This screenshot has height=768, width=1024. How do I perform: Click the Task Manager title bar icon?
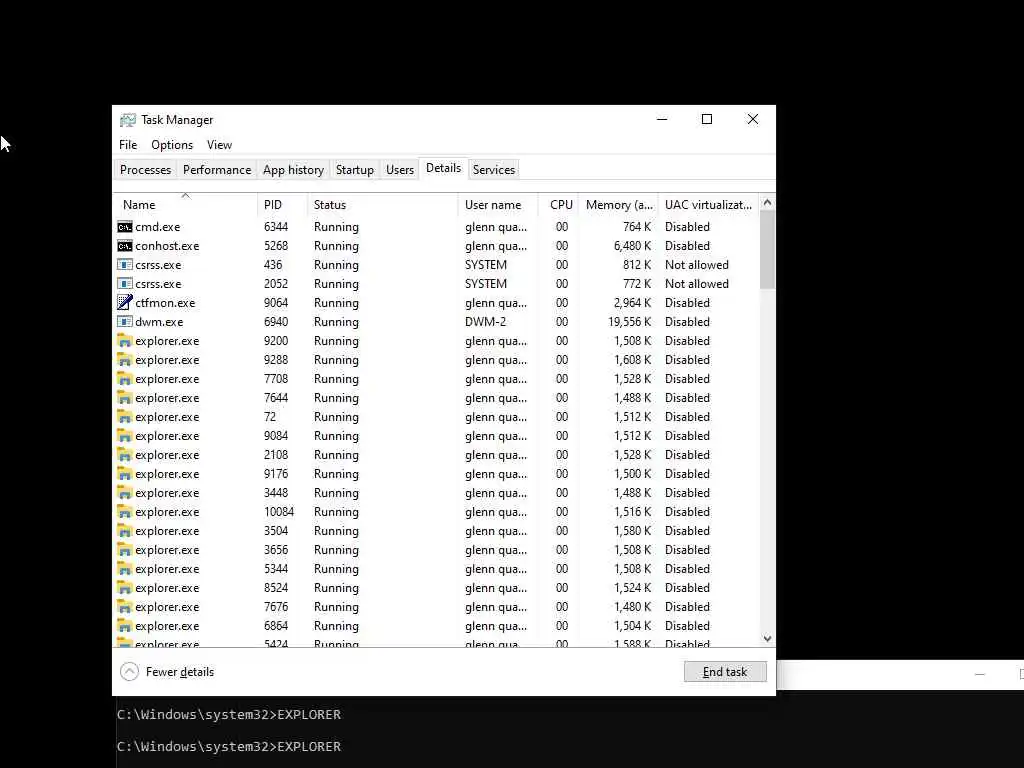pyautogui.click(x=127, y=120)
